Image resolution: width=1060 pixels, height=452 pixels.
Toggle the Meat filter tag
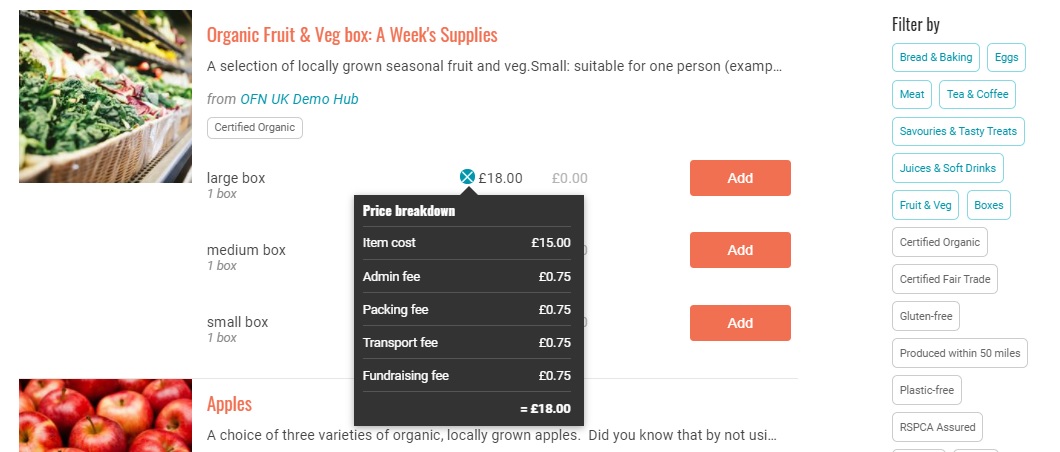click(911, 94)
